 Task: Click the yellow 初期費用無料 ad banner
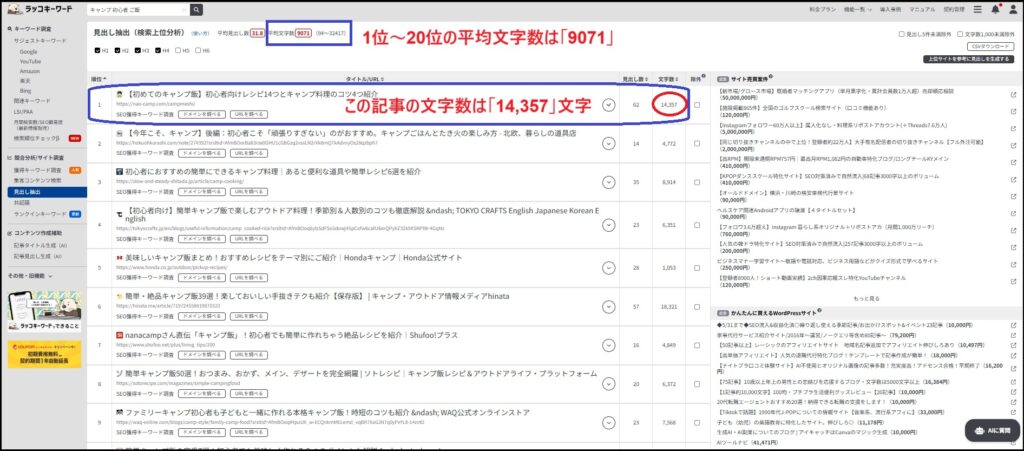[44, 355]
